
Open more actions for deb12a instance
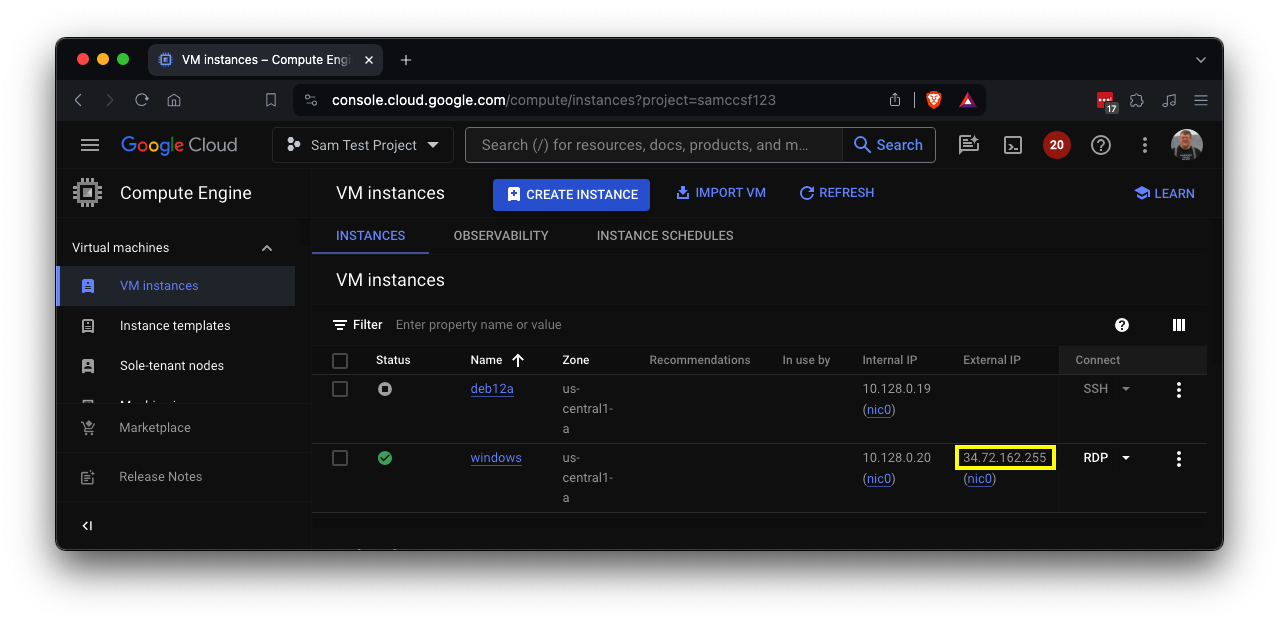point(1178,390)
